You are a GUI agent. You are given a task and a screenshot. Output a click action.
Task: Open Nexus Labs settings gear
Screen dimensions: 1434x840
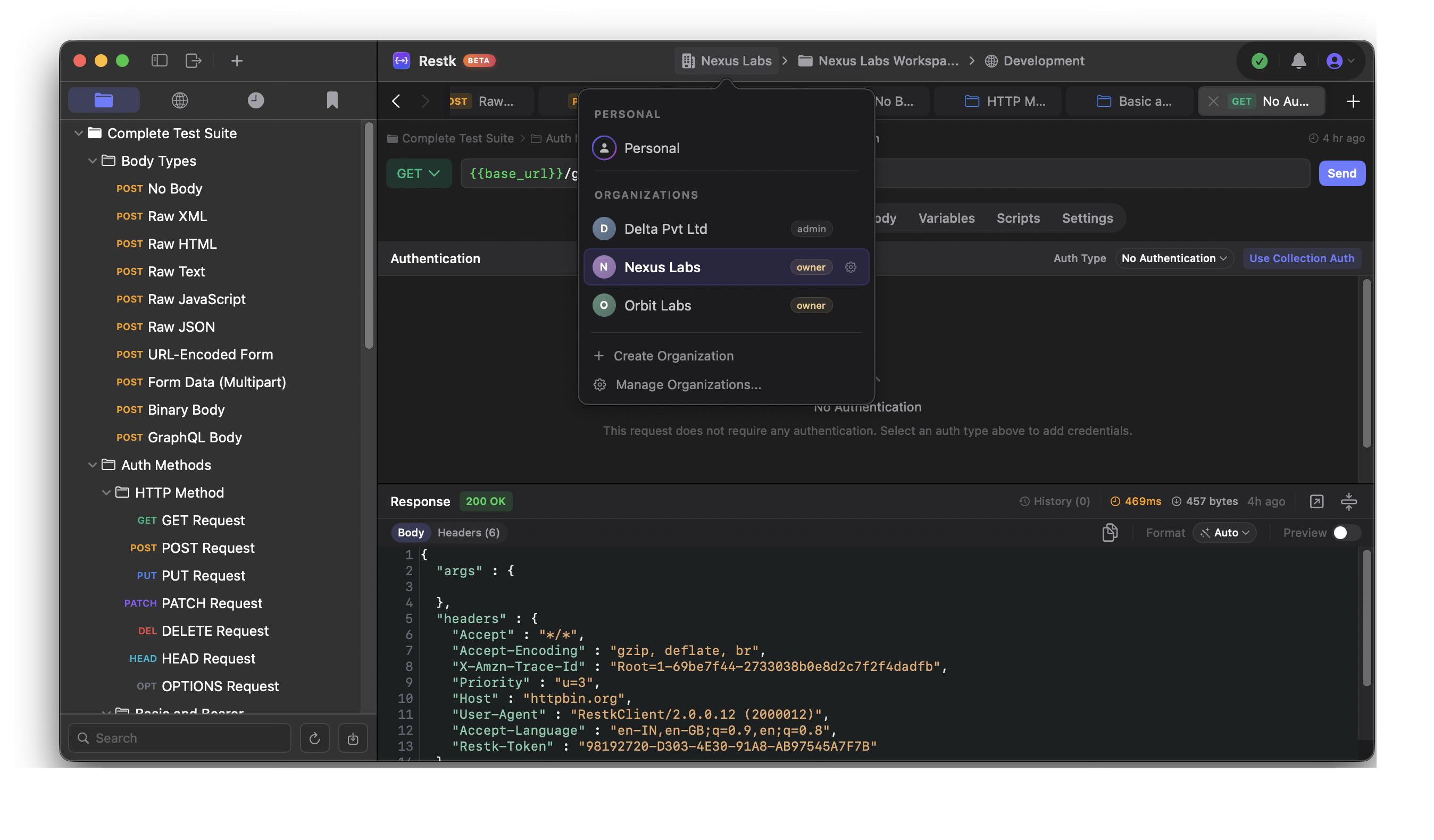click(851, 267)
